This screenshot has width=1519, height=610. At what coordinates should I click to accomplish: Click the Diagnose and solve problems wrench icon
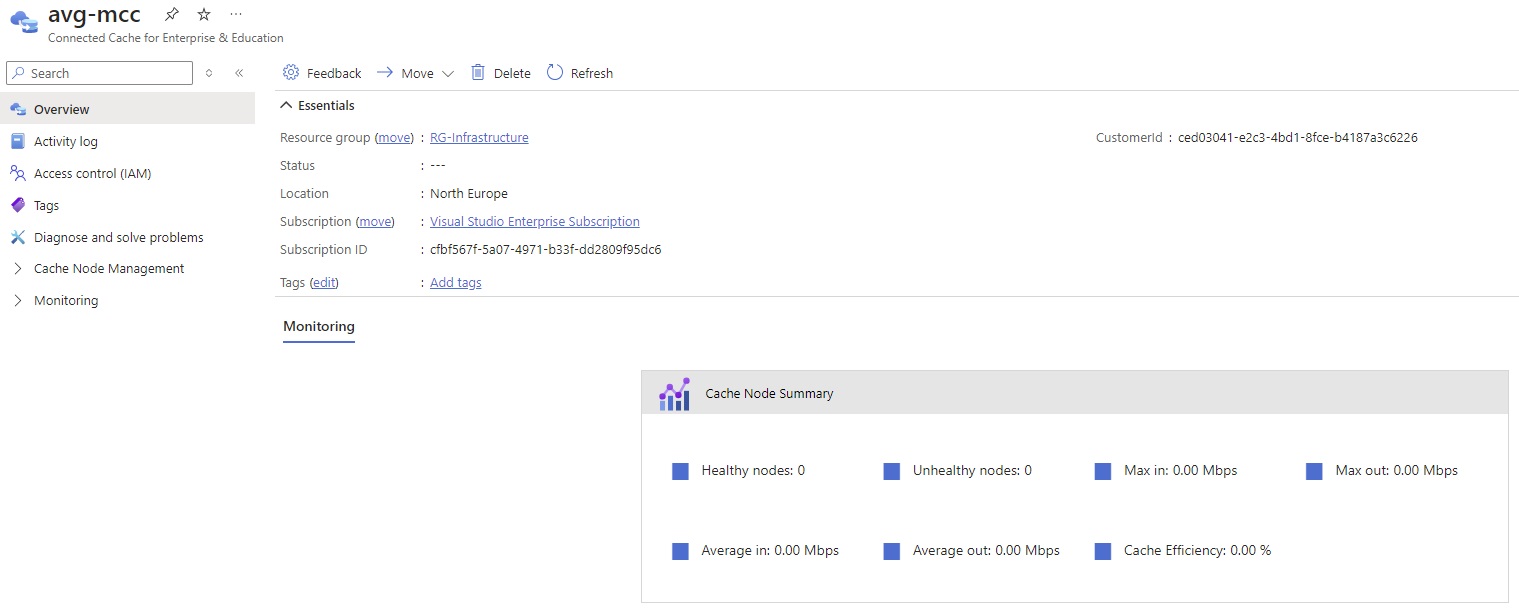20,237
